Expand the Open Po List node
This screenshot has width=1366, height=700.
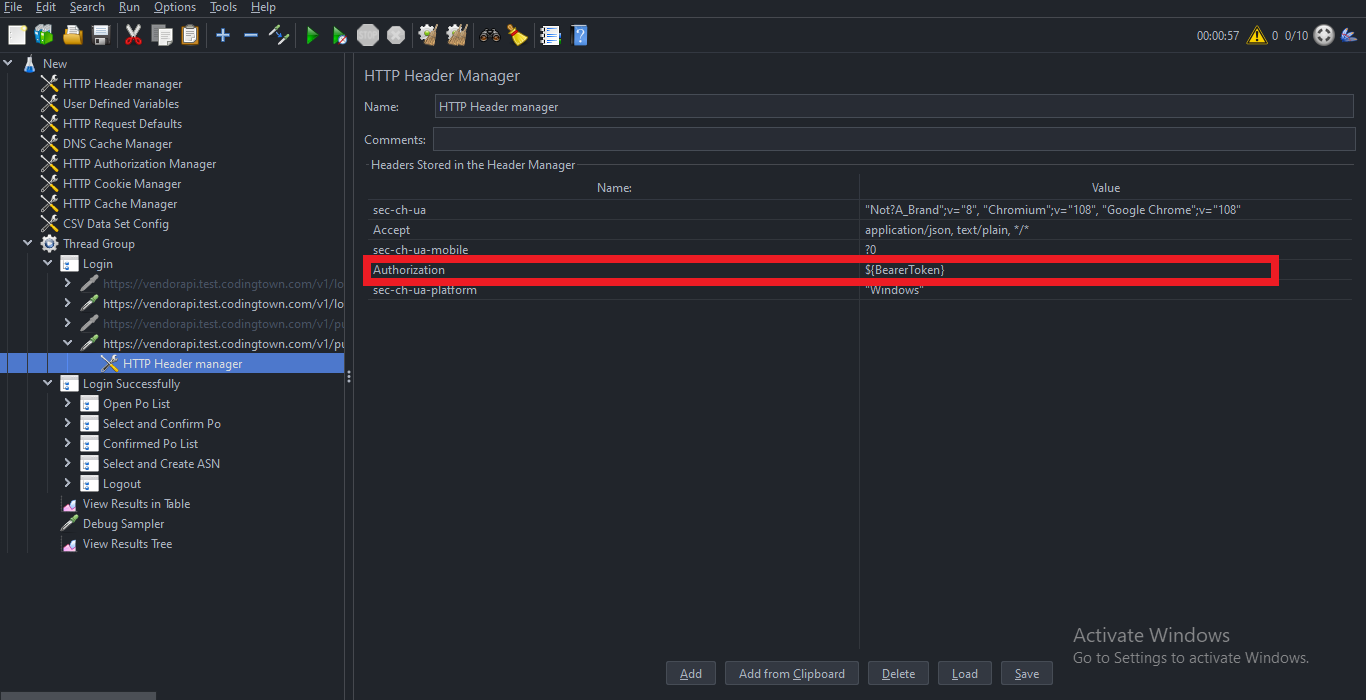[68, 403]
